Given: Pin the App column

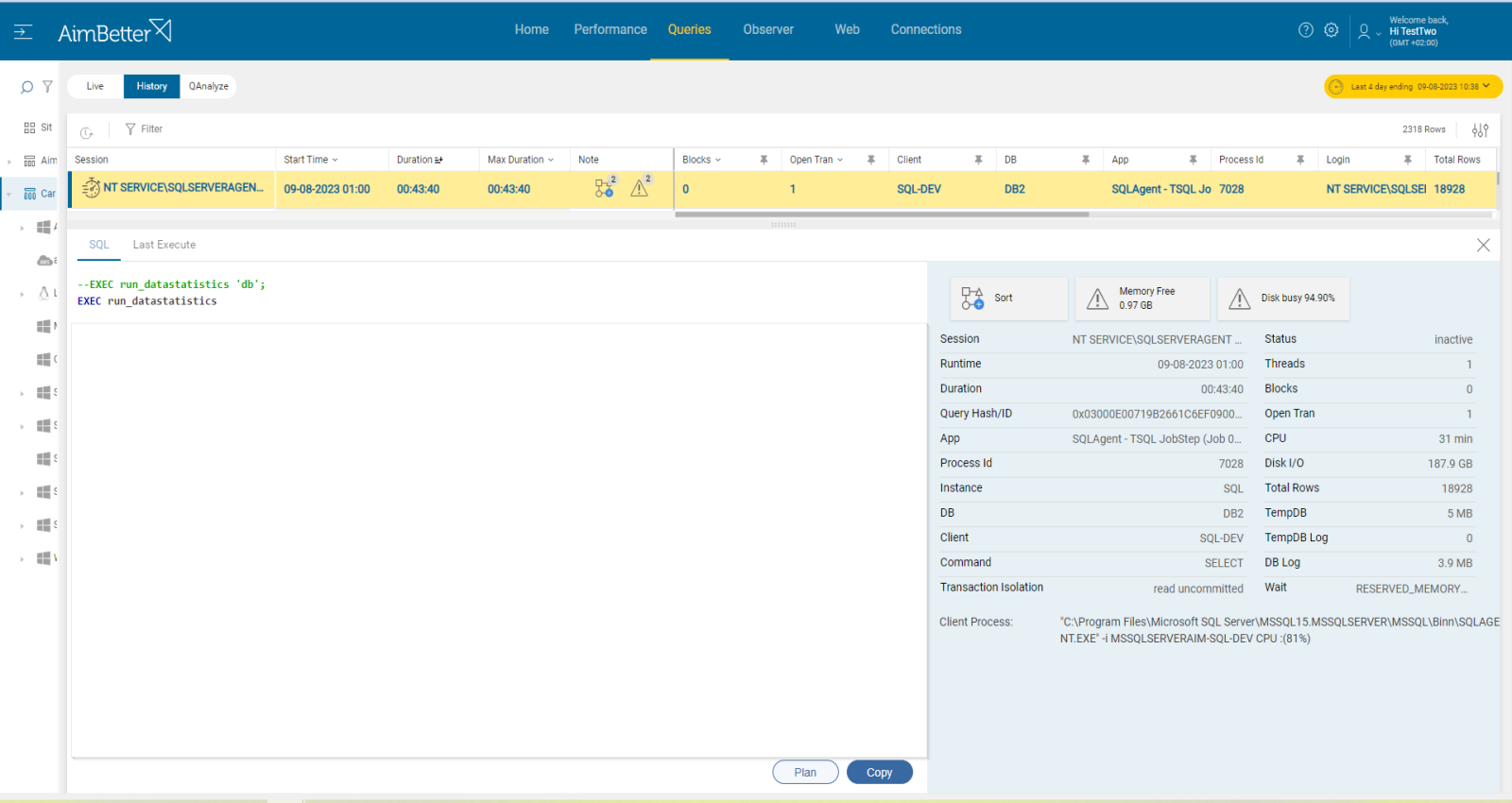Looking at the screenshot, I should click(1193, 160).
